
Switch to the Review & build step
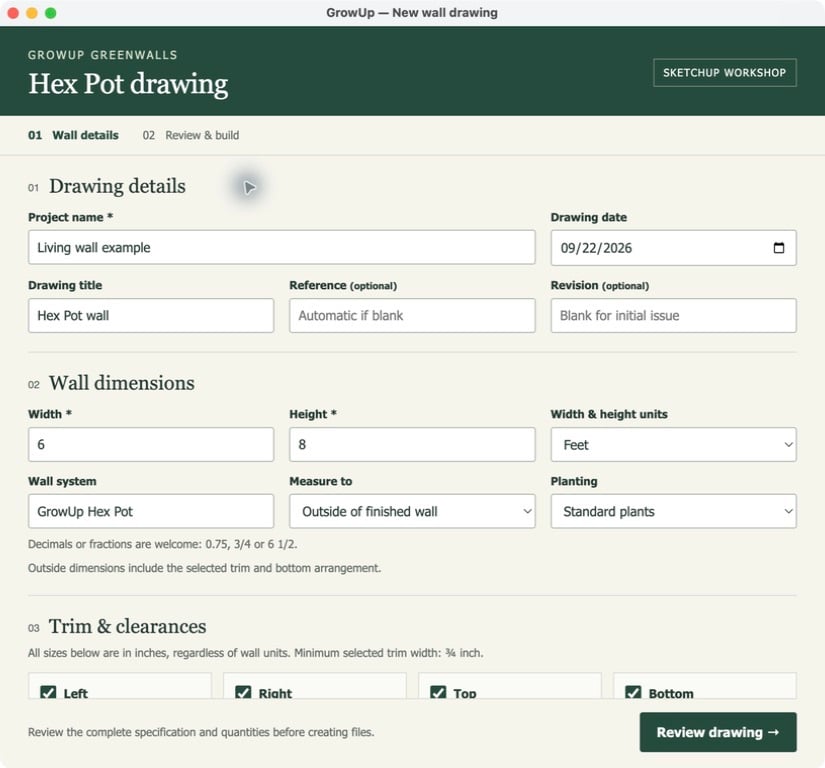click(190, 135)
